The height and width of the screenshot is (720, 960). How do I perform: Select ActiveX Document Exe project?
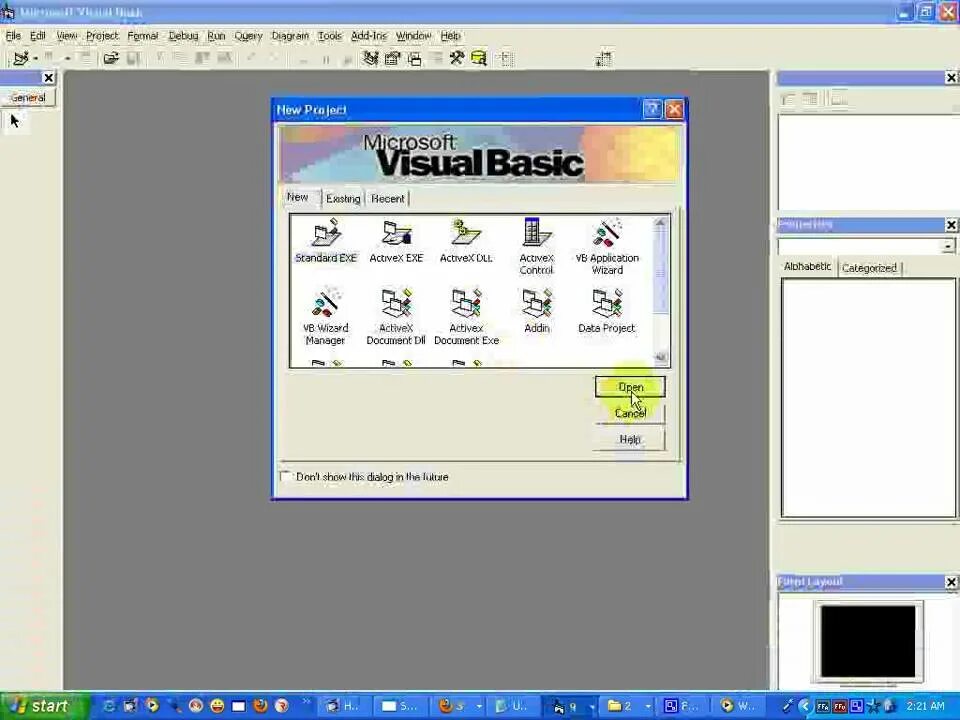[466, 317]
